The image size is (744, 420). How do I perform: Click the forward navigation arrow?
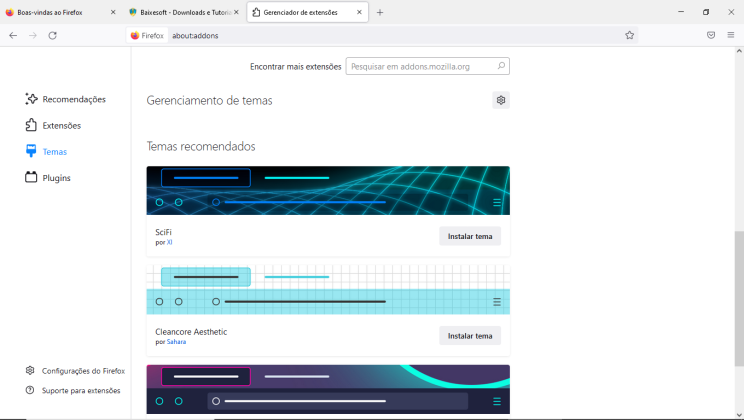point(33,36)
